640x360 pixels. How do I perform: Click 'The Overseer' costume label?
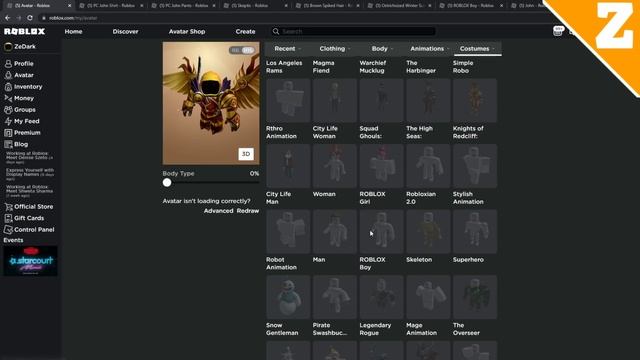466,329
